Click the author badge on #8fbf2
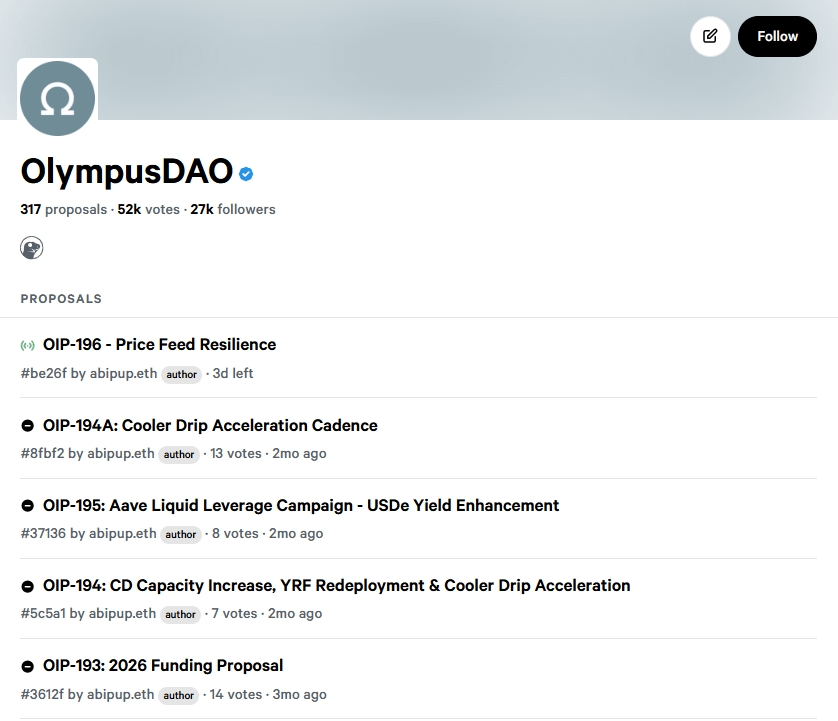The width and height of the screenshot is (838, 721). click(179, 455)
